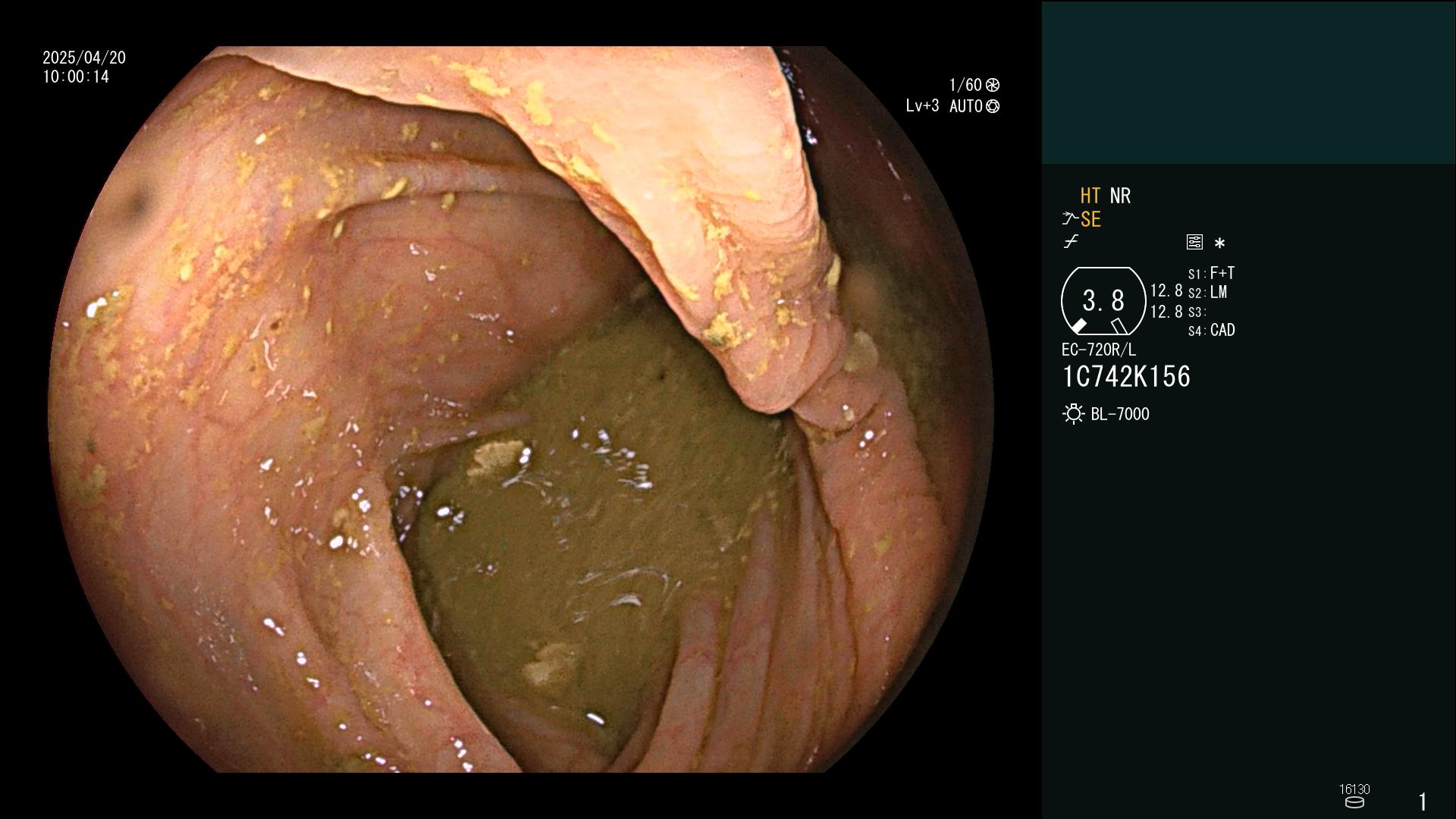Select the NR noise reduction indicator
The height and width of the screenshot is (819, 1456).
click(1120, 196)
